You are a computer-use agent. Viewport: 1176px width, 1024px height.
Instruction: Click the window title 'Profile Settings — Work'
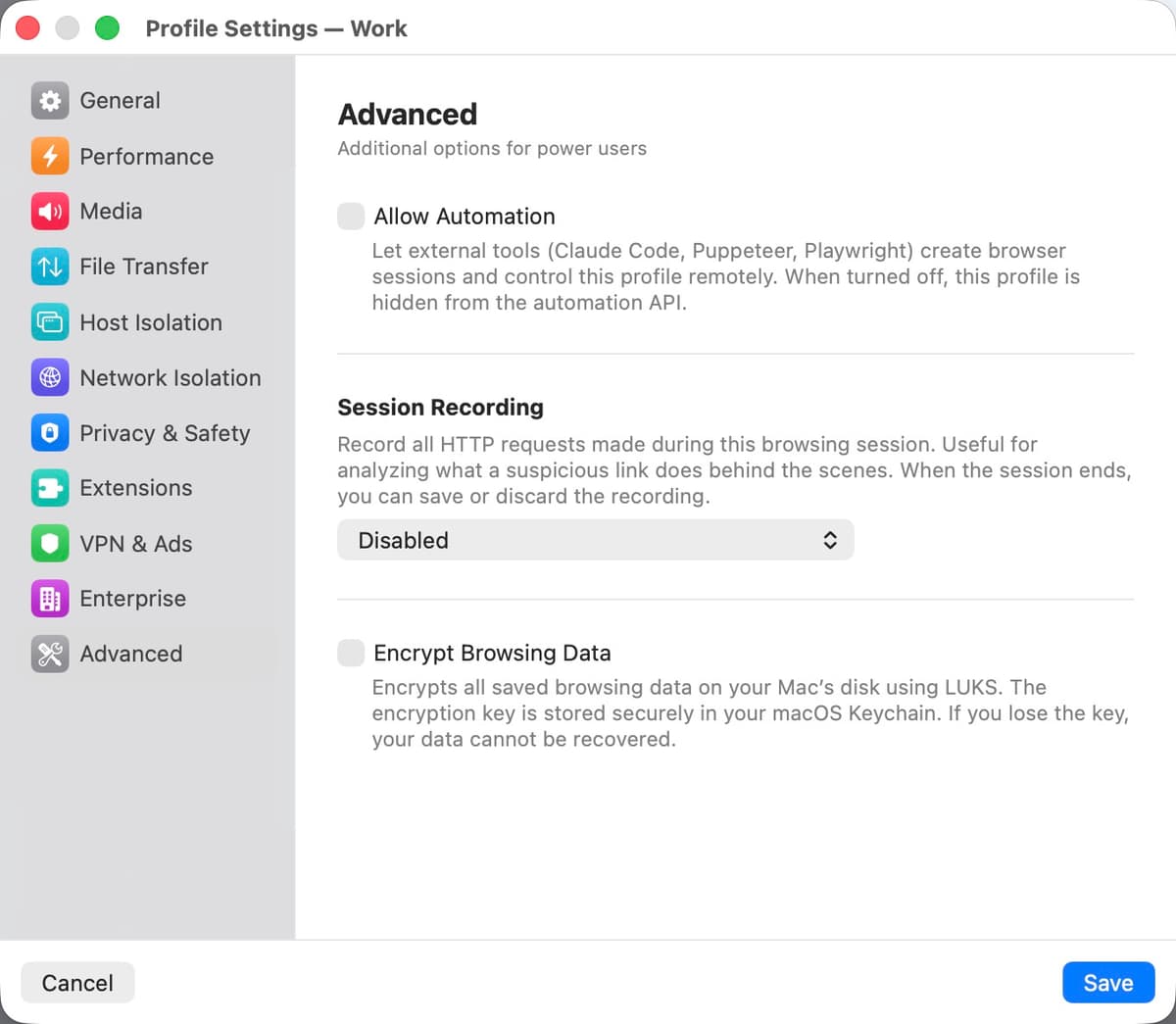276,28
